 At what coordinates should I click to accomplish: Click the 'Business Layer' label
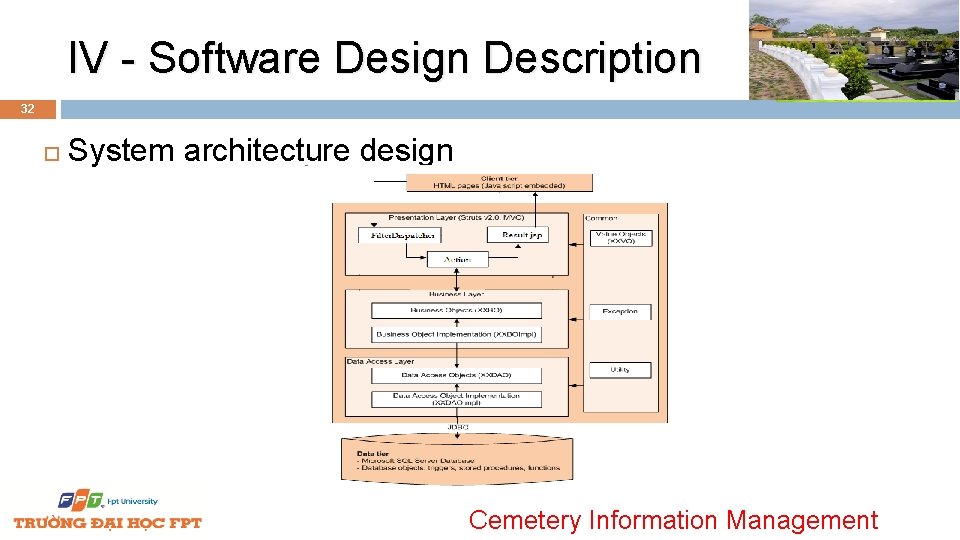click(x=456, y=294)
